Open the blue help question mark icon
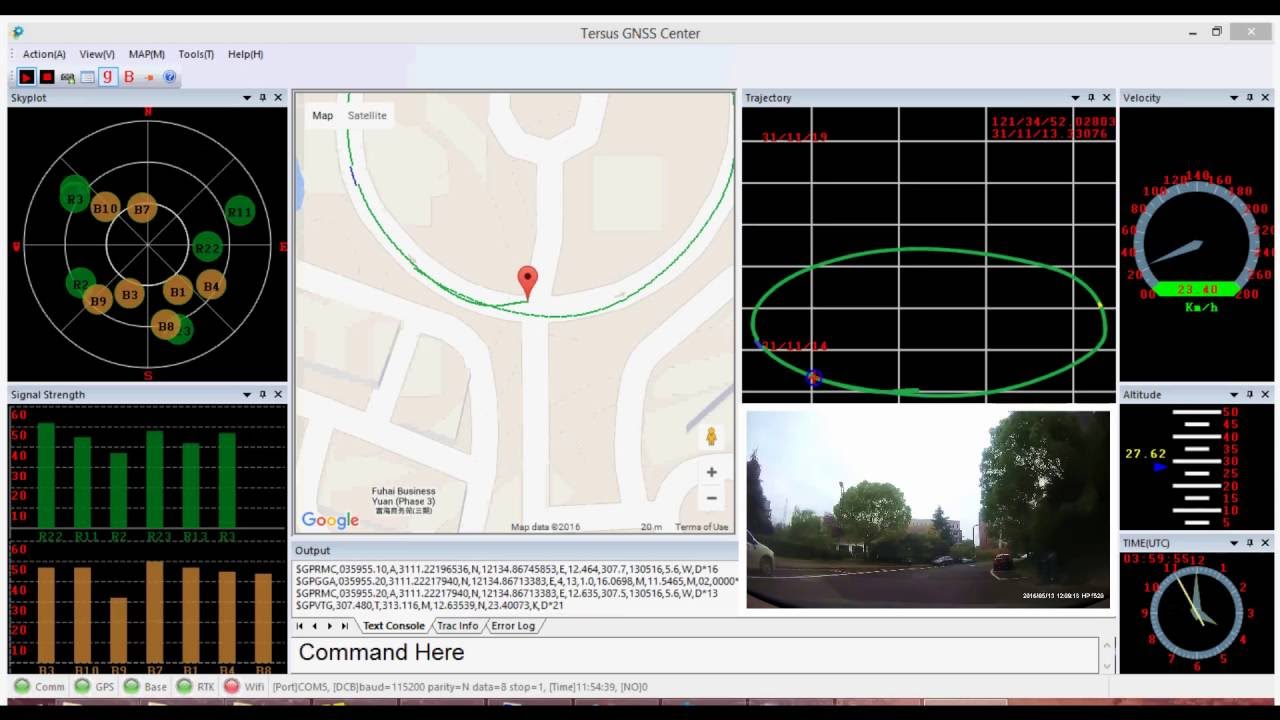Viewport: 1280px width, 720px height. 170,77
